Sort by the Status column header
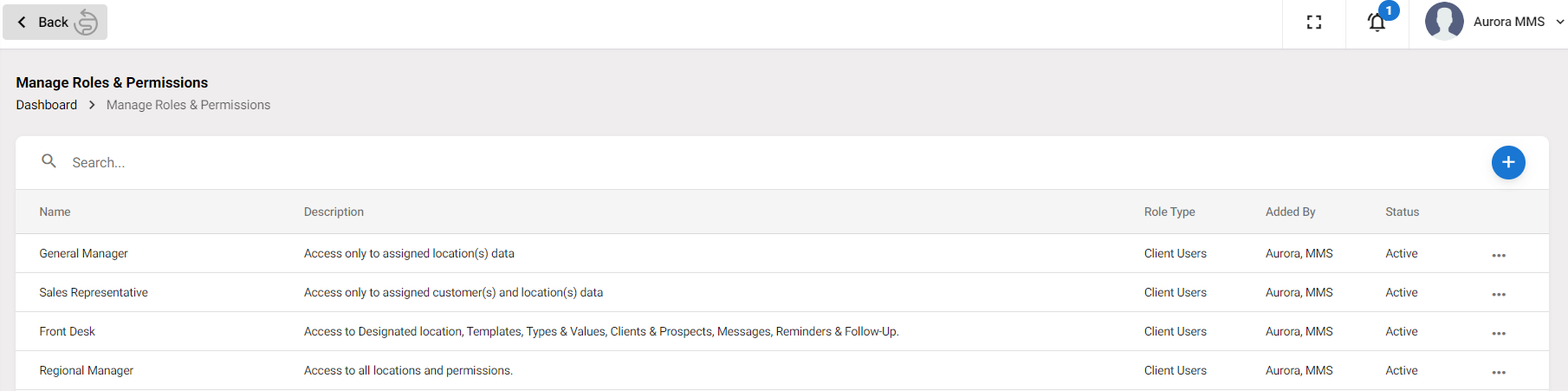The height and width of the screenshot is (391, 1568). click(x=1402, y=212)
